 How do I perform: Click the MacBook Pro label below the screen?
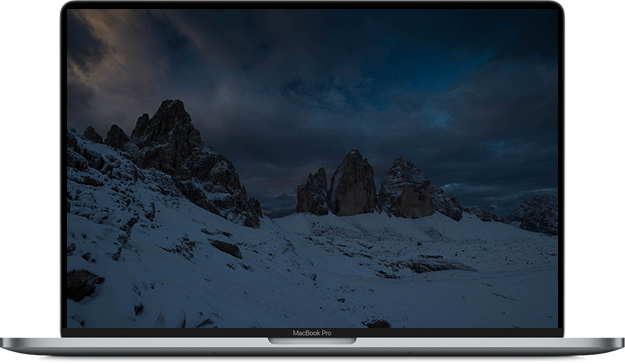312,333
